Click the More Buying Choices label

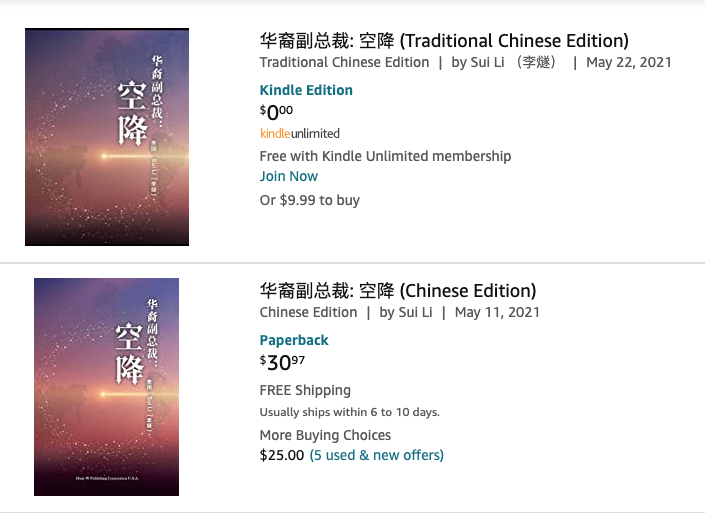325,435
